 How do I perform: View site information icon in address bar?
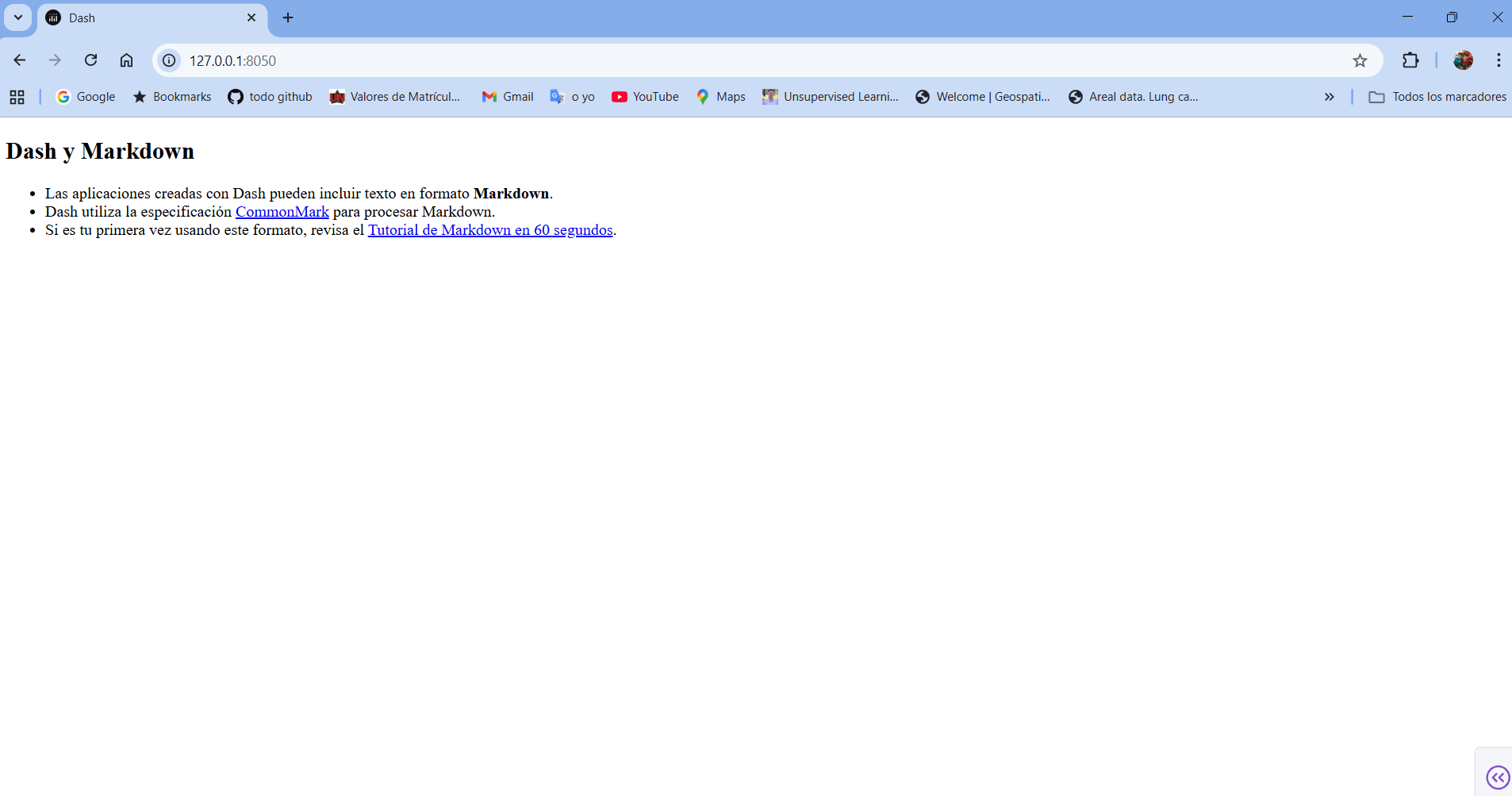click(x=169, y=60)
